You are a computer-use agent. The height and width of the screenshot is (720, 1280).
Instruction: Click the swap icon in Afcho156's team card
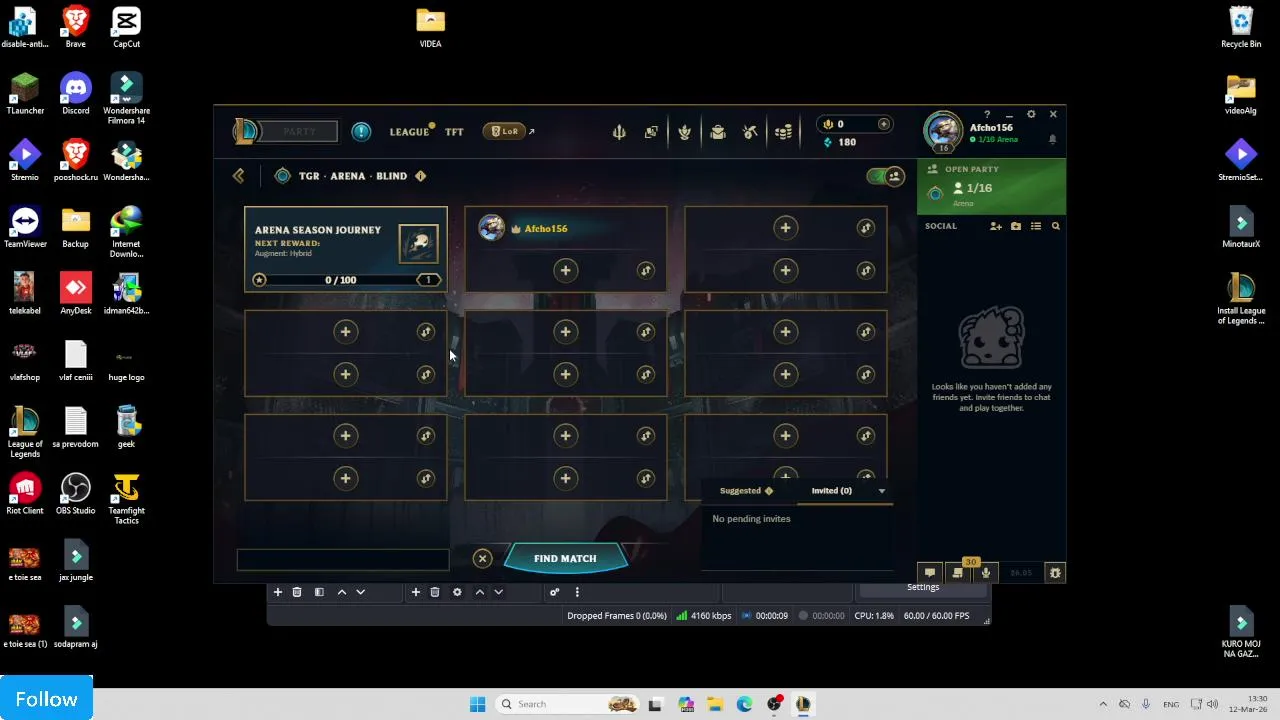[645, 271]
